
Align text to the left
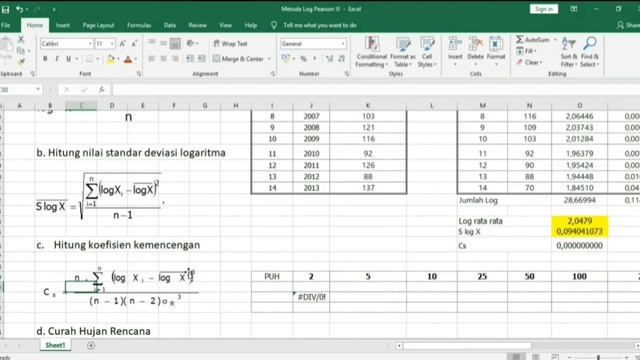151,59
